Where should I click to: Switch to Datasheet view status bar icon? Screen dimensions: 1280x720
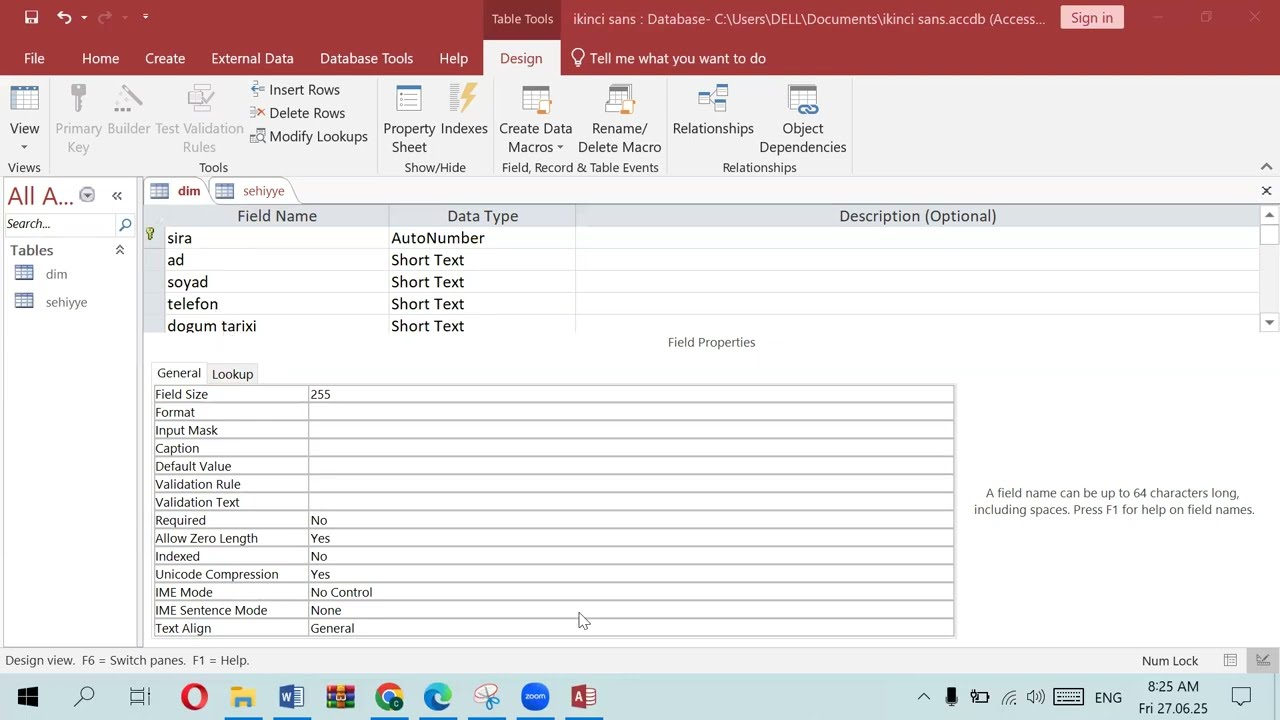pos(1230,660)
